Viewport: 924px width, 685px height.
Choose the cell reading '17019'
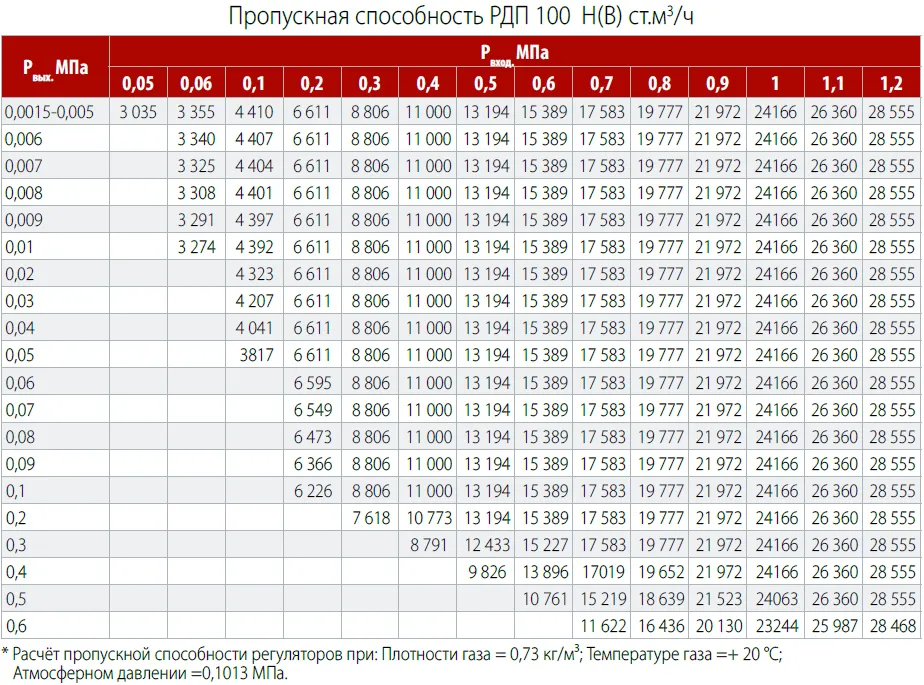pos(603,572)
